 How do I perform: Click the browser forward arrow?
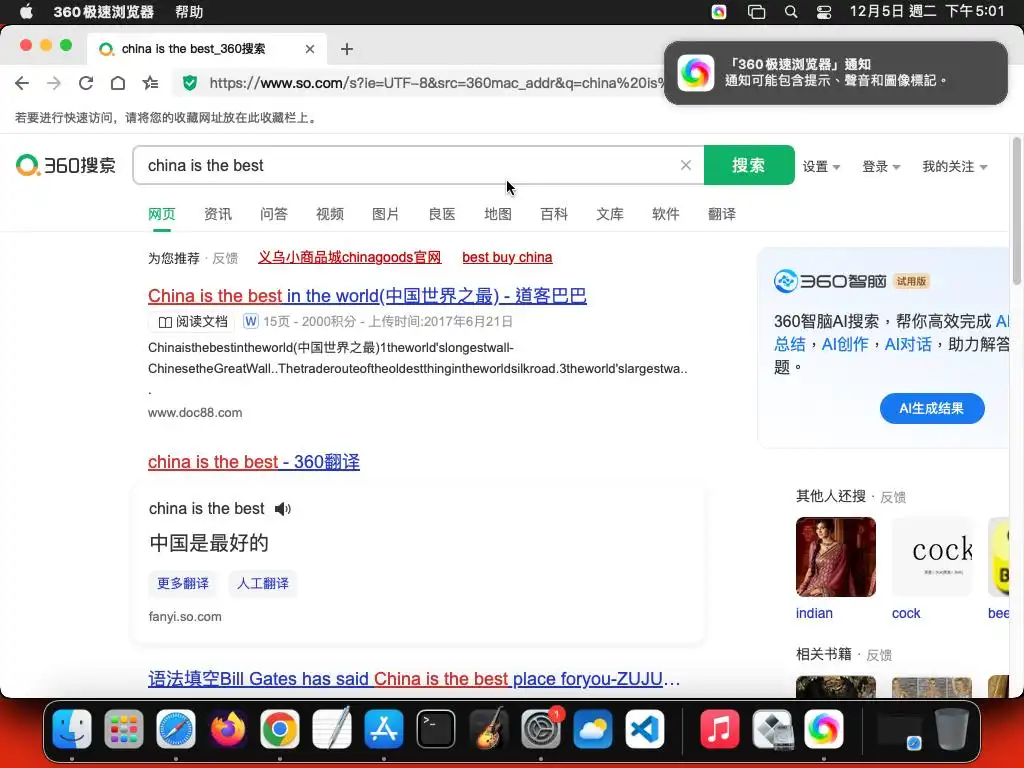(x=54, y=83)
